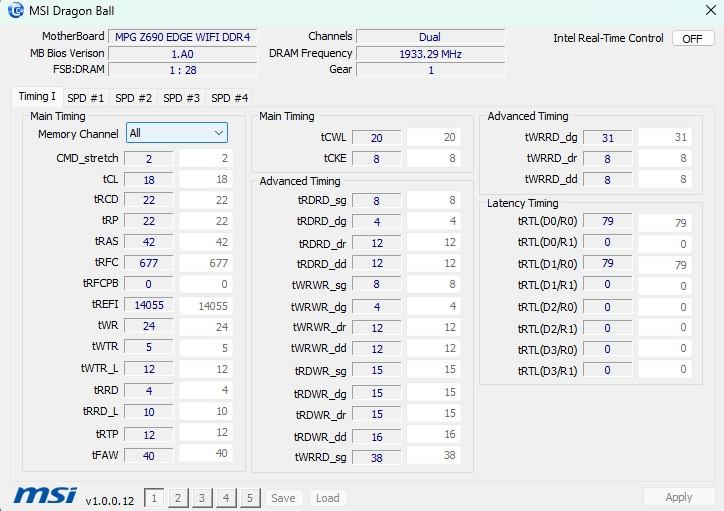Switch to the Timing I tab
Image resolution: width=724 pixels, height=511 pixels.
coord(37,97)
